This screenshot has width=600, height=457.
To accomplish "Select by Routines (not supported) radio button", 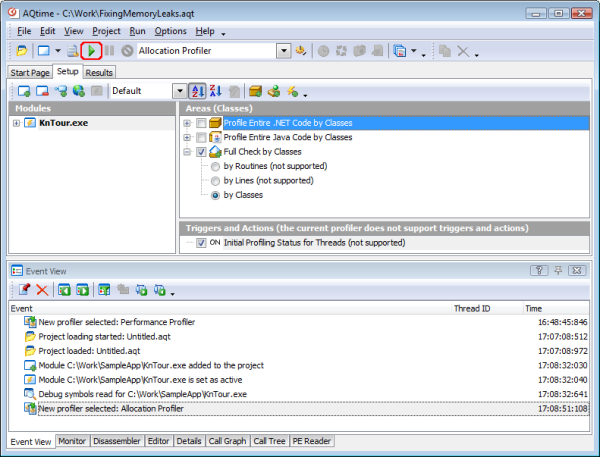I will point(215,166).
